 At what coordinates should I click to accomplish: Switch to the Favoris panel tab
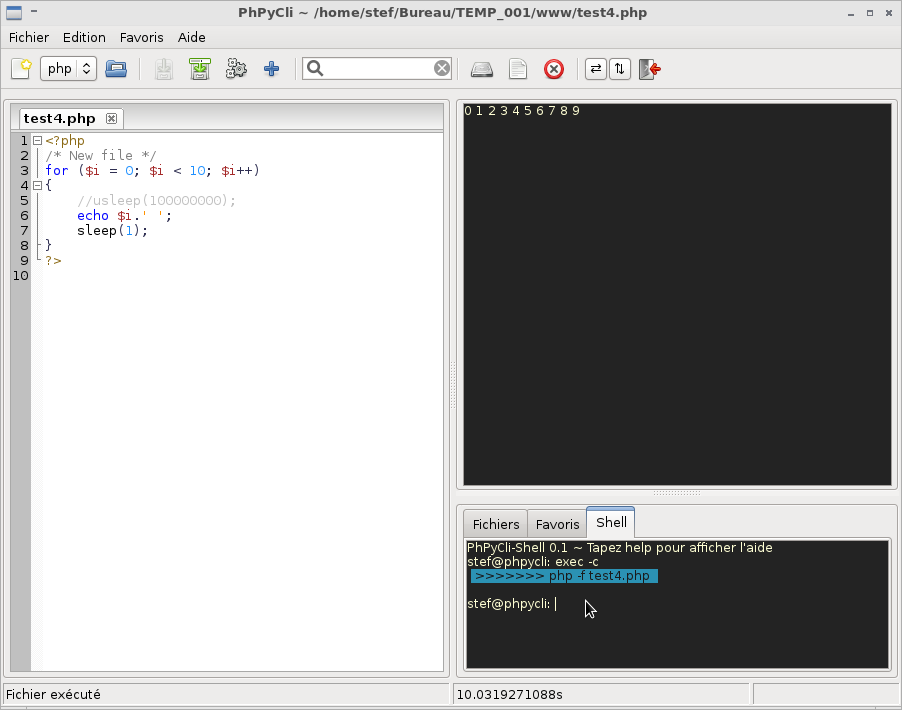[x=557, y=524]
